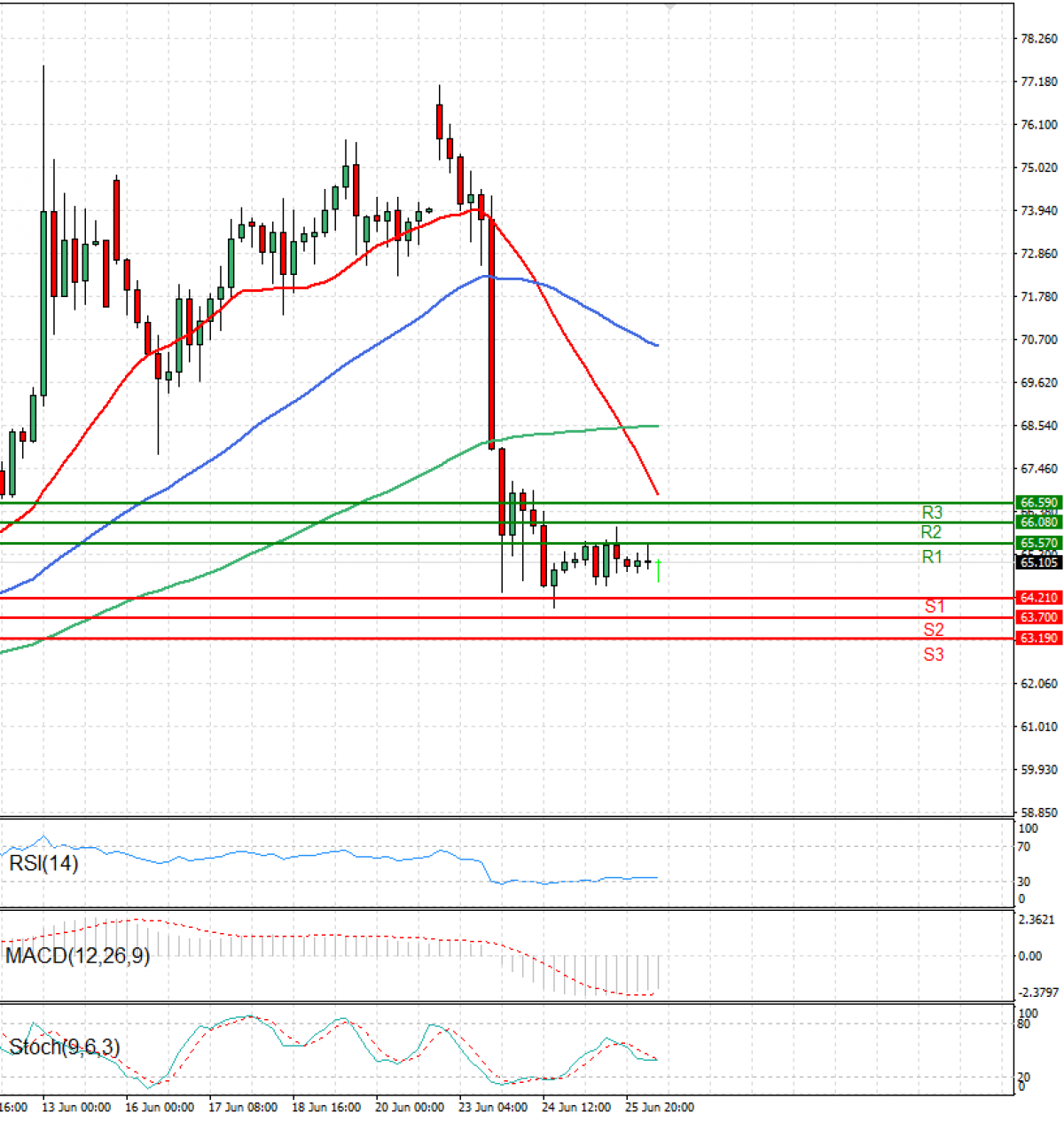Click the 23 Jun 04:00 time label
Viewport: 1064px width, 1122px height.
tap(491, 1107)
